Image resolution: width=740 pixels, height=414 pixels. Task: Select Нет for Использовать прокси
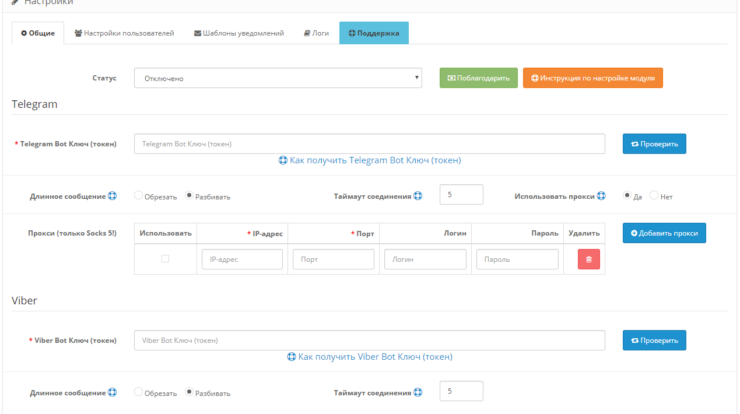click(654, 195)
